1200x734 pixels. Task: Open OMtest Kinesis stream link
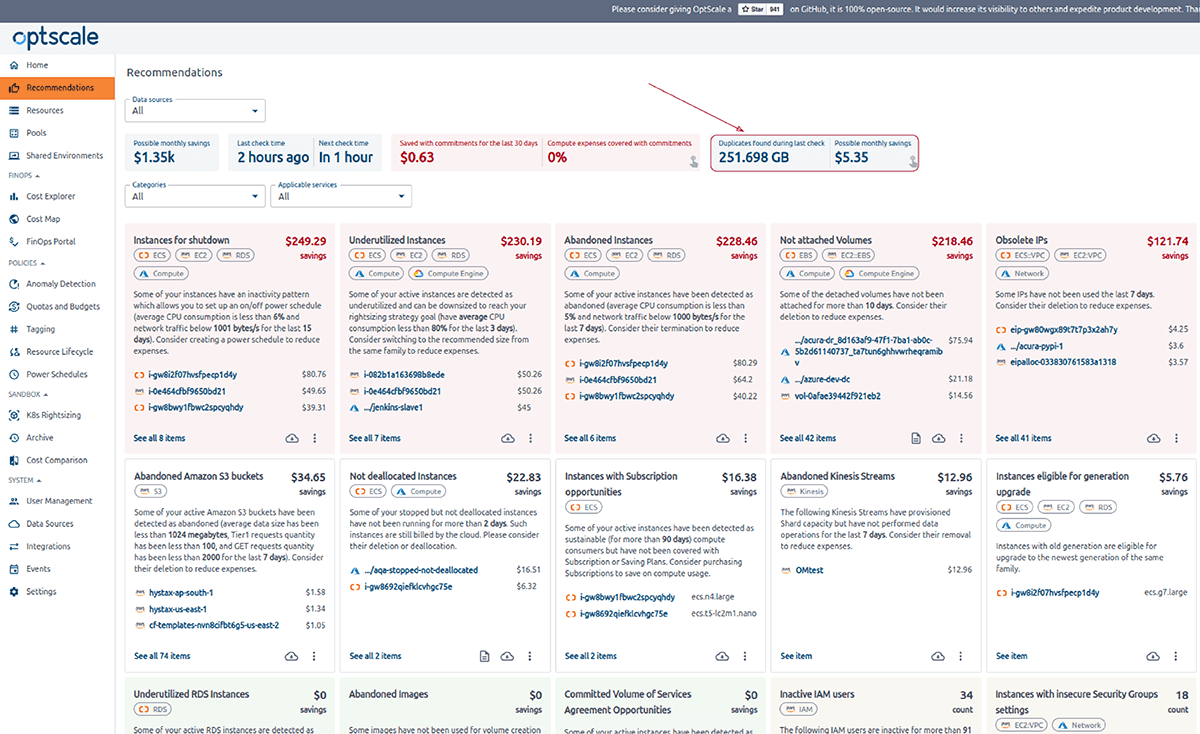(x=809, y=570)
